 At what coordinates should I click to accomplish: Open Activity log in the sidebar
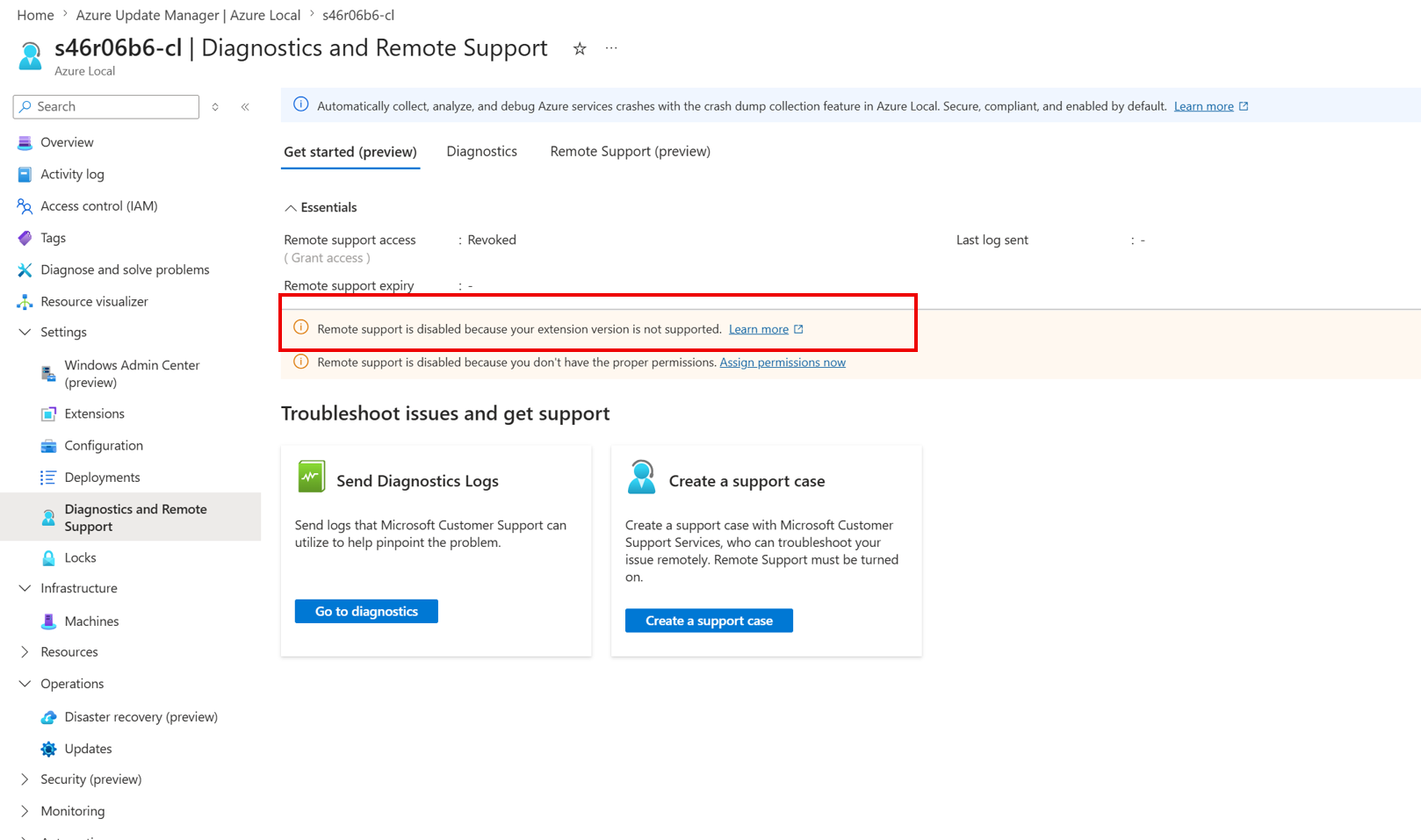pos(72,174)
